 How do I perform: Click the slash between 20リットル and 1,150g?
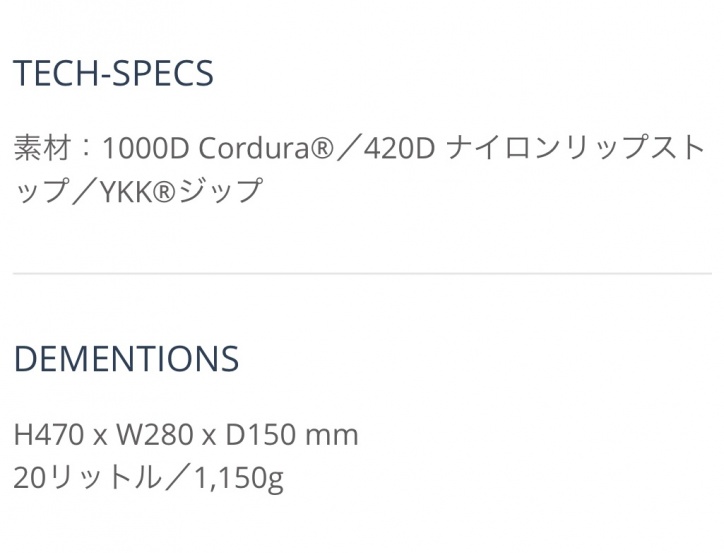(x=176, y=478)
